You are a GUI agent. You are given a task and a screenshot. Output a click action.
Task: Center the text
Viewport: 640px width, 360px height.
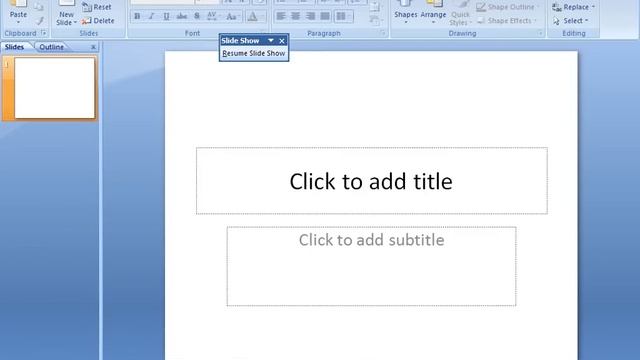(296, 16)
